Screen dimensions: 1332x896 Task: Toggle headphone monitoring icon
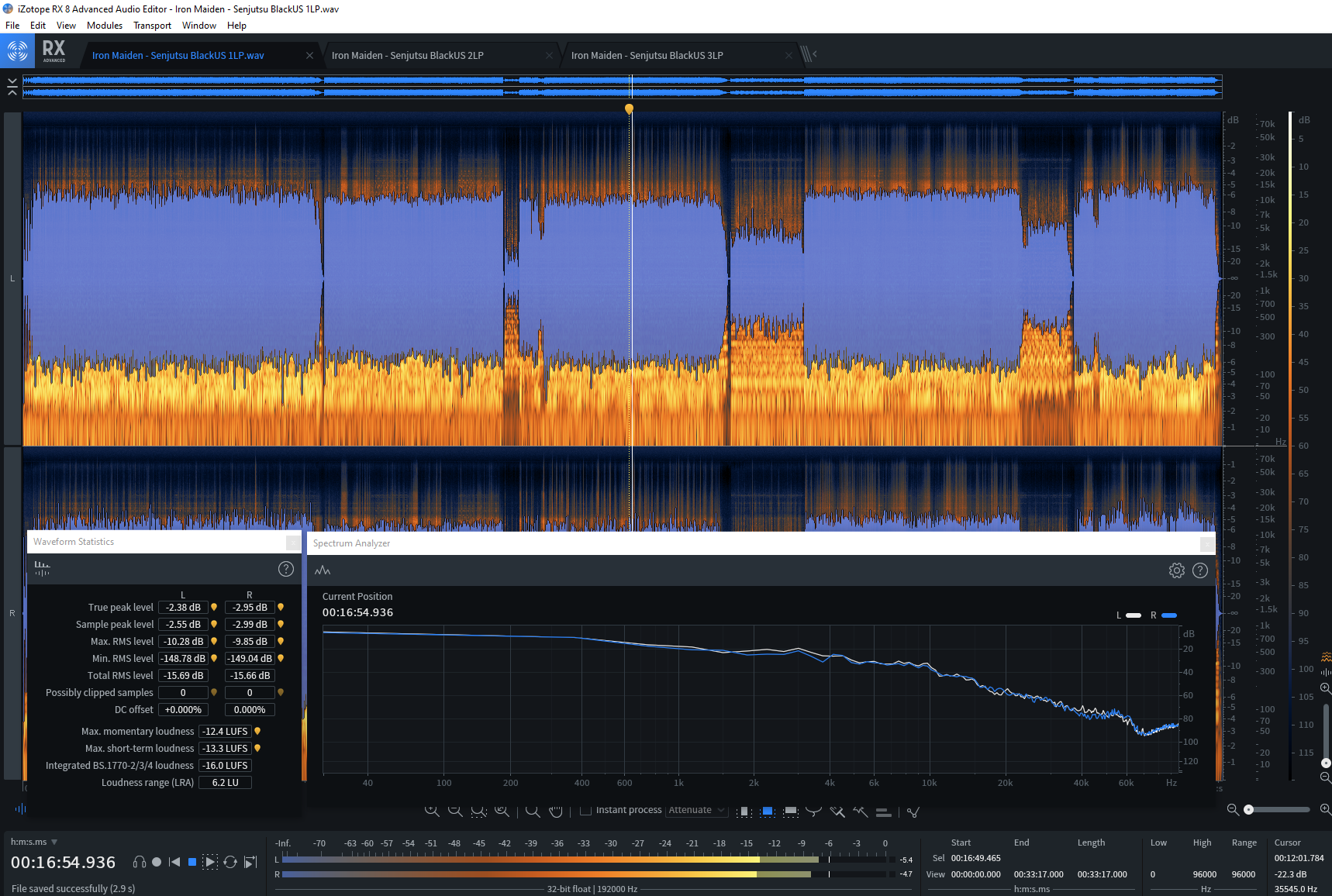(x=140, y=862)
